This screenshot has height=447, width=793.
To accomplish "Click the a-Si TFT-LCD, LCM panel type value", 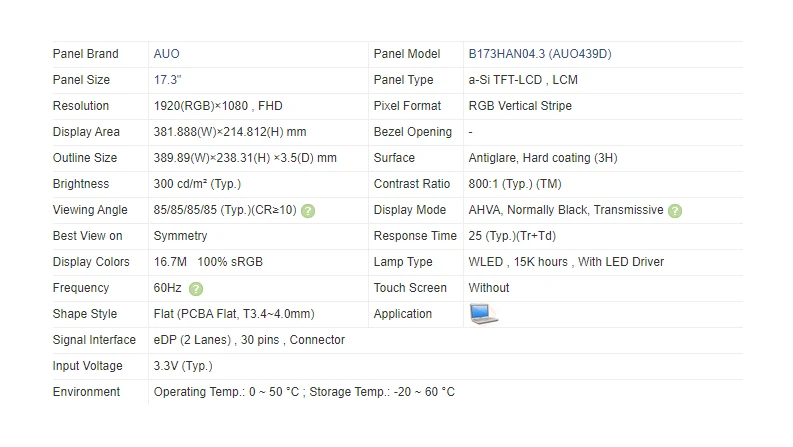I will 523,80.
